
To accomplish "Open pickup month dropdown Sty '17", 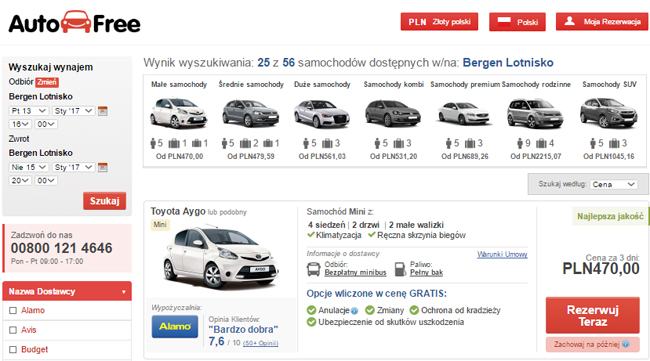I will coord(74,111).
